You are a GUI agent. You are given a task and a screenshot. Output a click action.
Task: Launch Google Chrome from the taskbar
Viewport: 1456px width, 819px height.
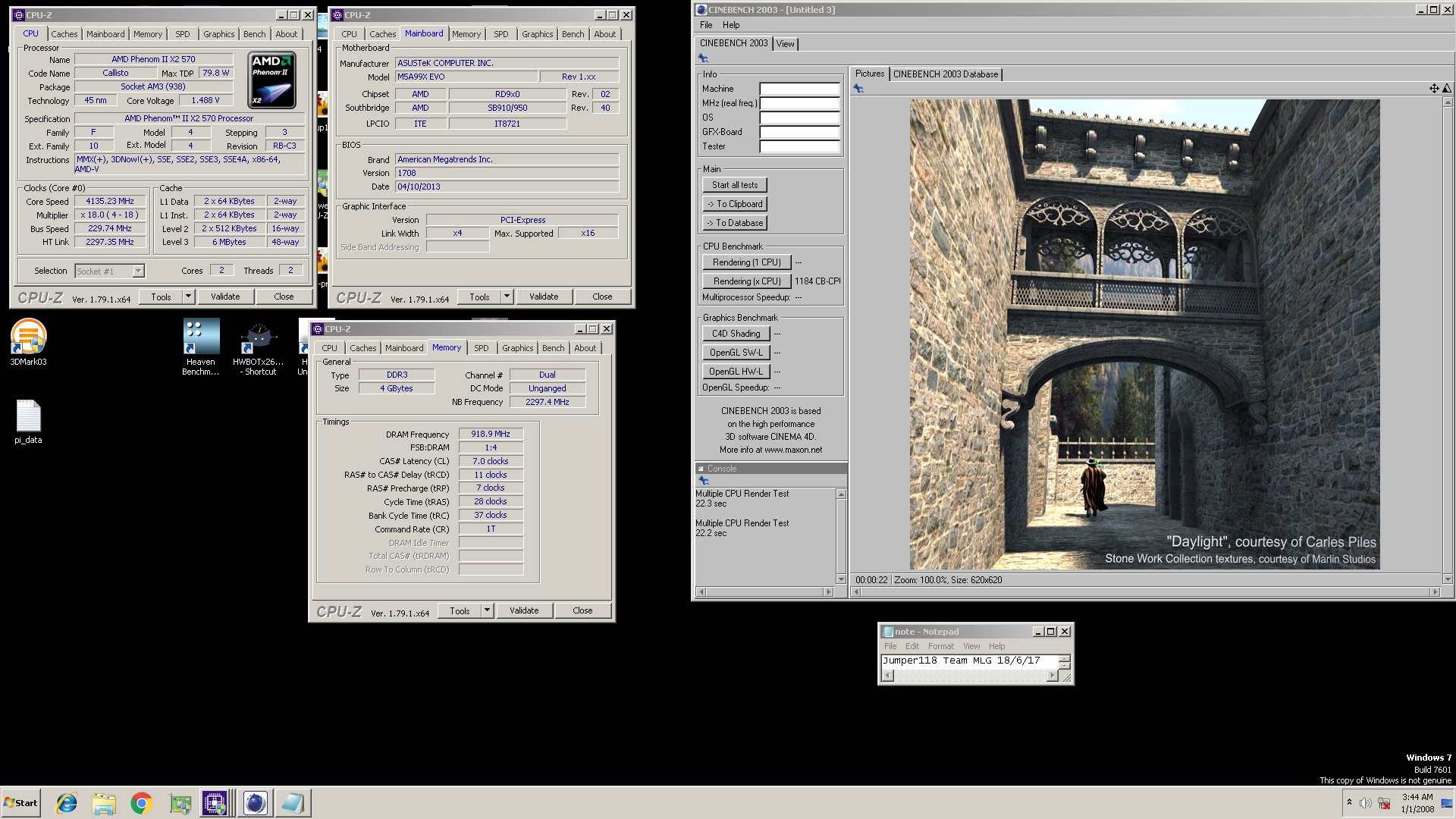141,803
